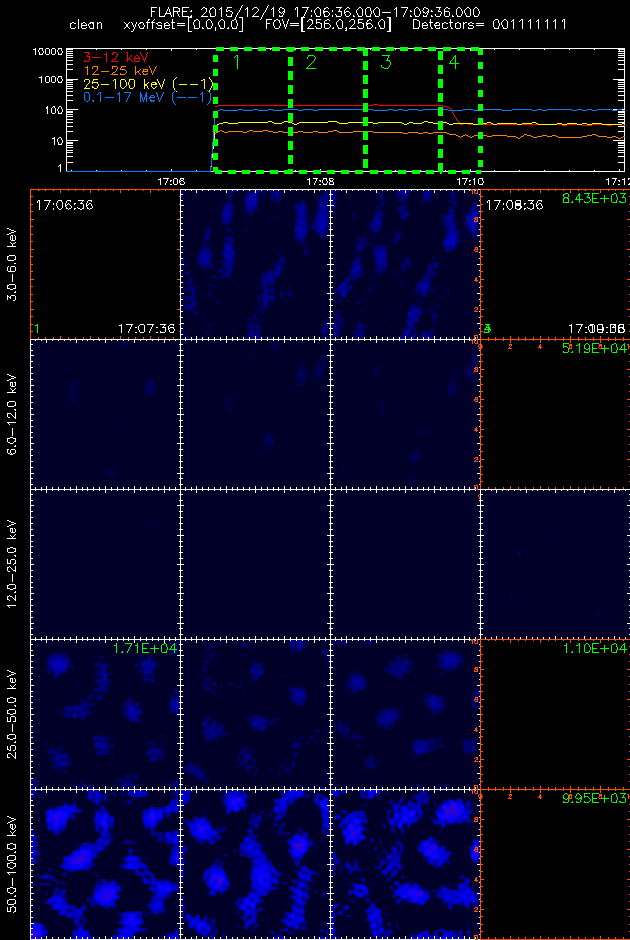Open the 25.0-50.0 keV image for interval 1
Screen dimensions: 630x940
(x=105, y=714)
